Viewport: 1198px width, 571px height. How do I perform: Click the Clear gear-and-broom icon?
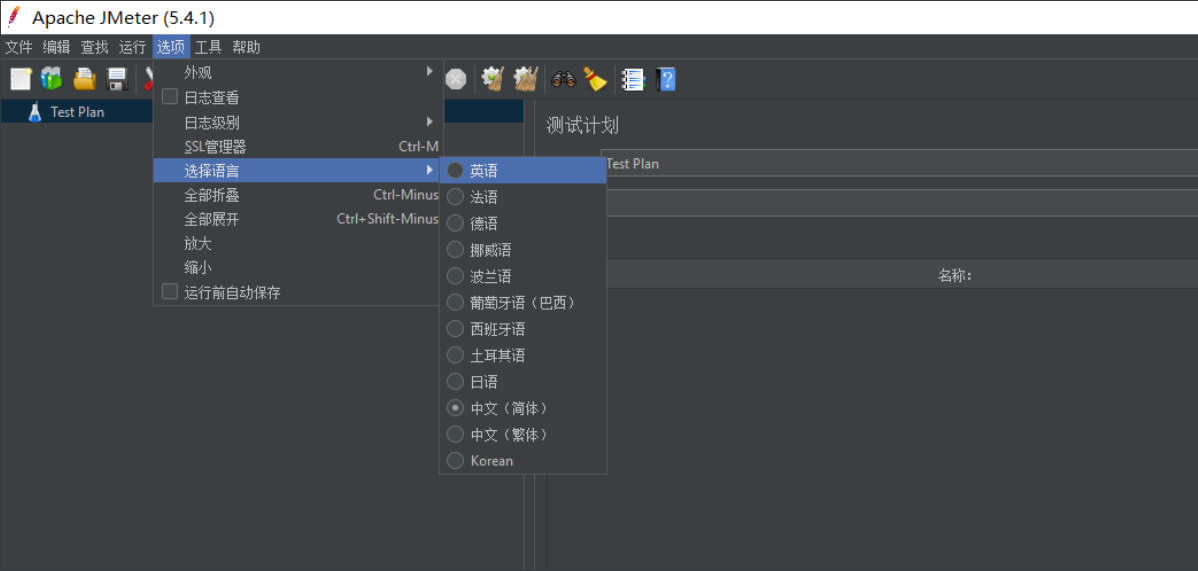(x=492, y=79)
